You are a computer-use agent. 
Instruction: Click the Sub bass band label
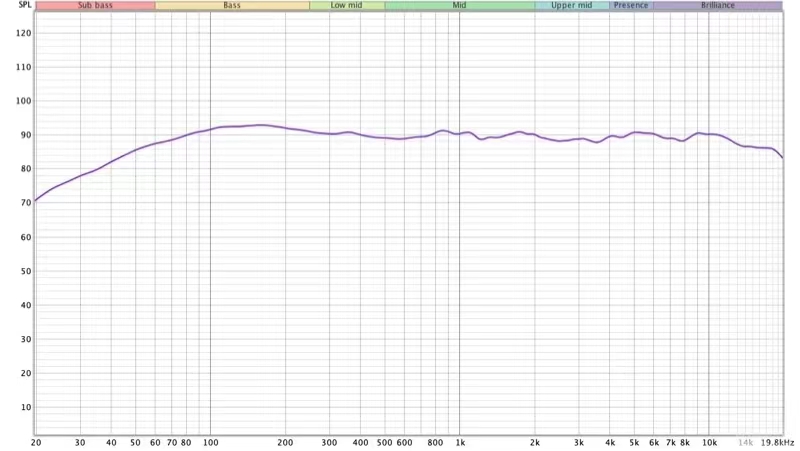[x=95, y=6]
